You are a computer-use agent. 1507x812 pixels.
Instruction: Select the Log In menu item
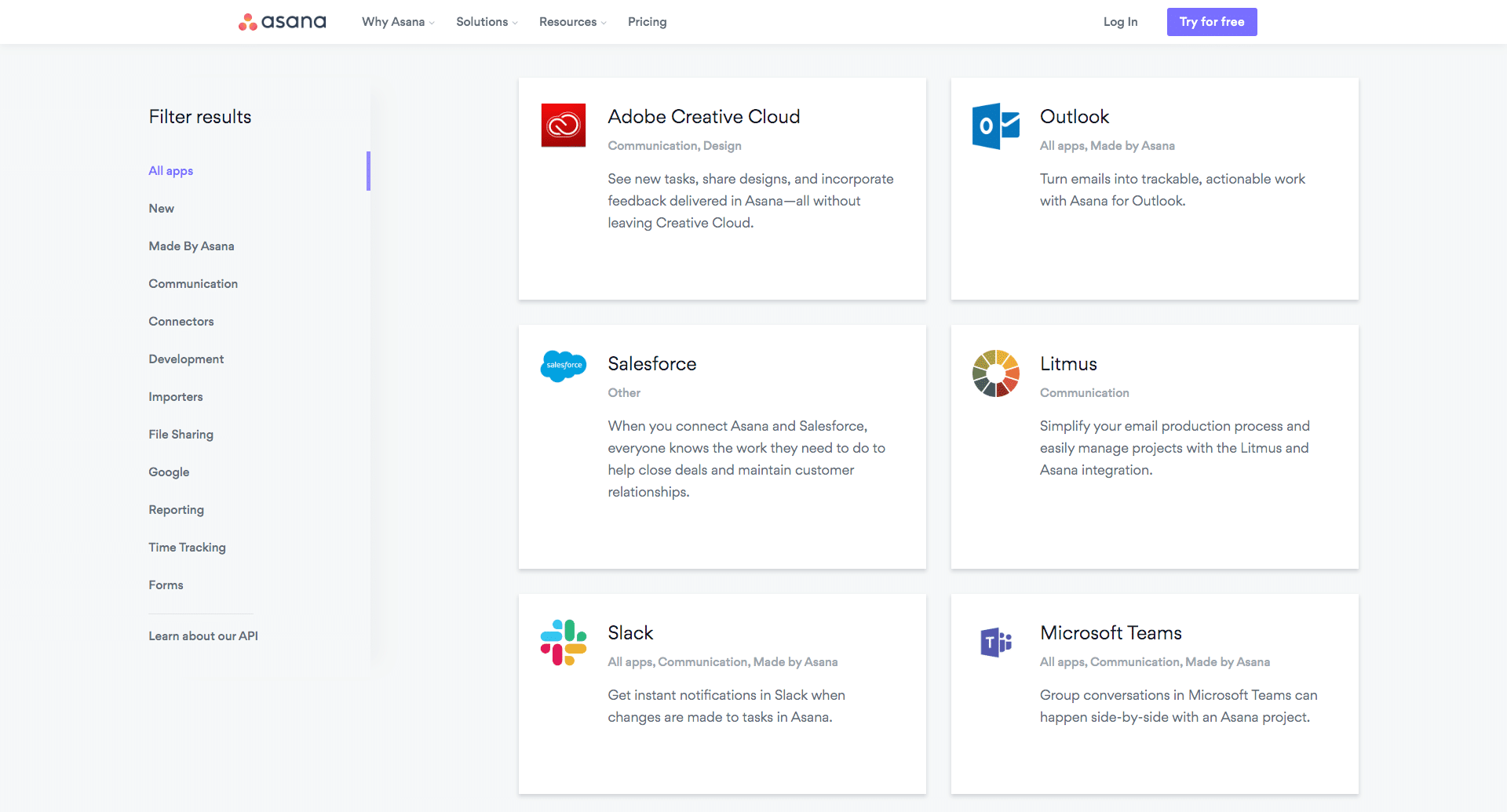click(1120, 21)
